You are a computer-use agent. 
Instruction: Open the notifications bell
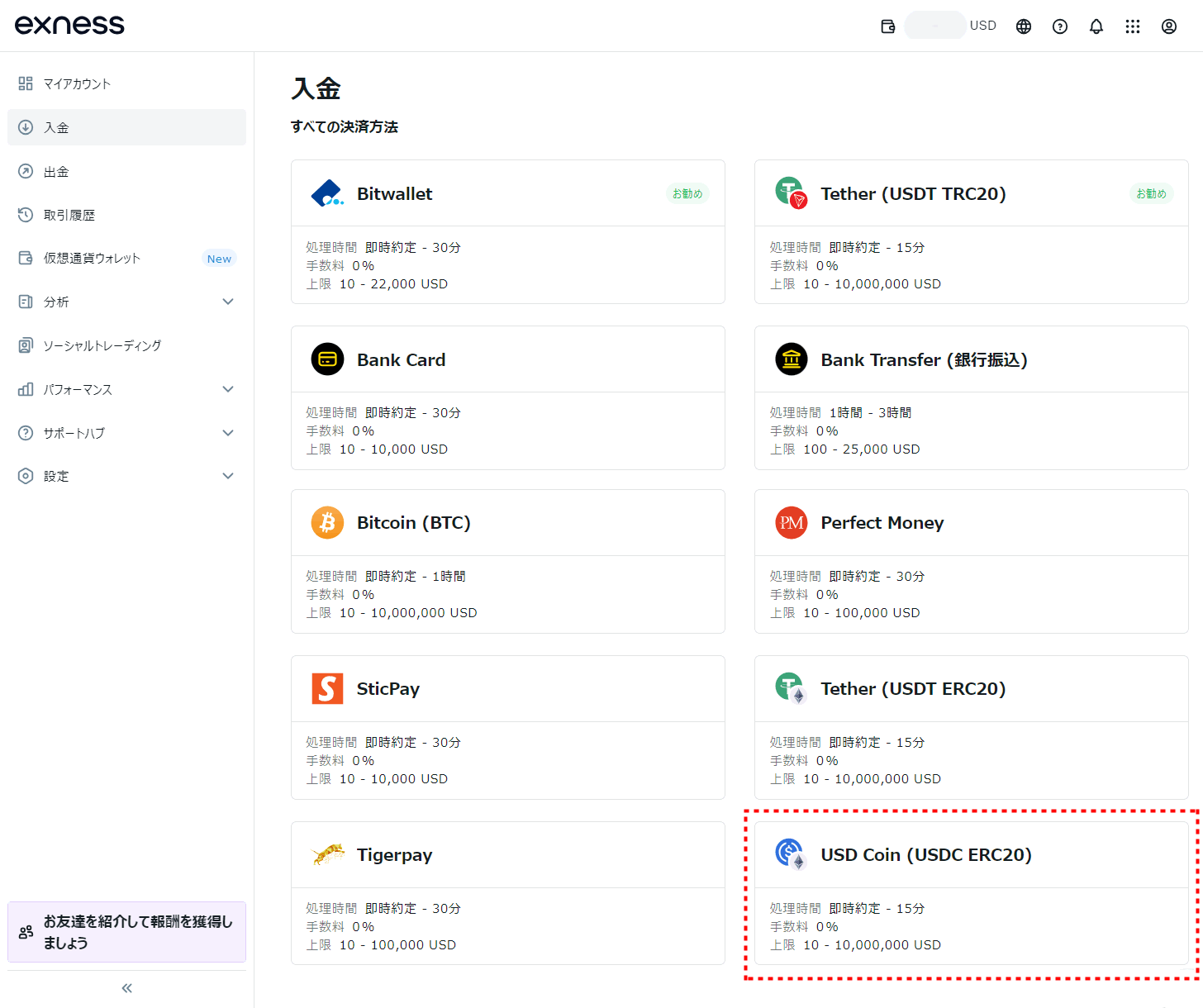pyautogui.click(x=1096, y=26)
